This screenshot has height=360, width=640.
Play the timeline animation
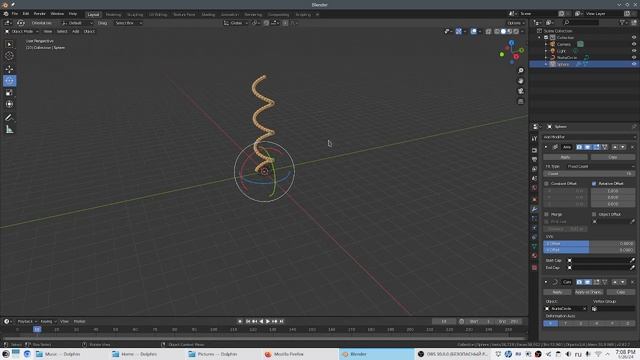coord(268,322)
